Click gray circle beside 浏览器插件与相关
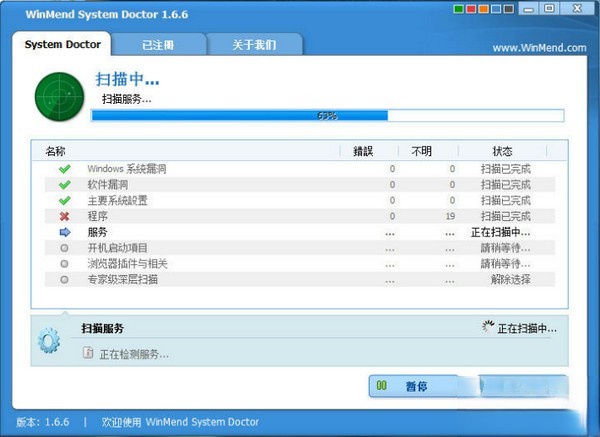The height and width of the screenshot is (437, 600). [64, 264]
